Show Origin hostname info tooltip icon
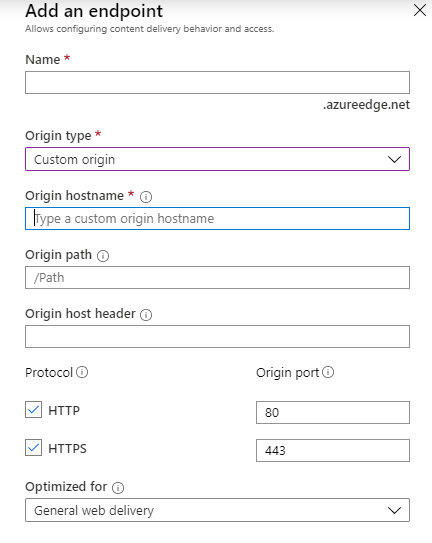This screenshot has height=543, width=432. click(x=146, y=197)
